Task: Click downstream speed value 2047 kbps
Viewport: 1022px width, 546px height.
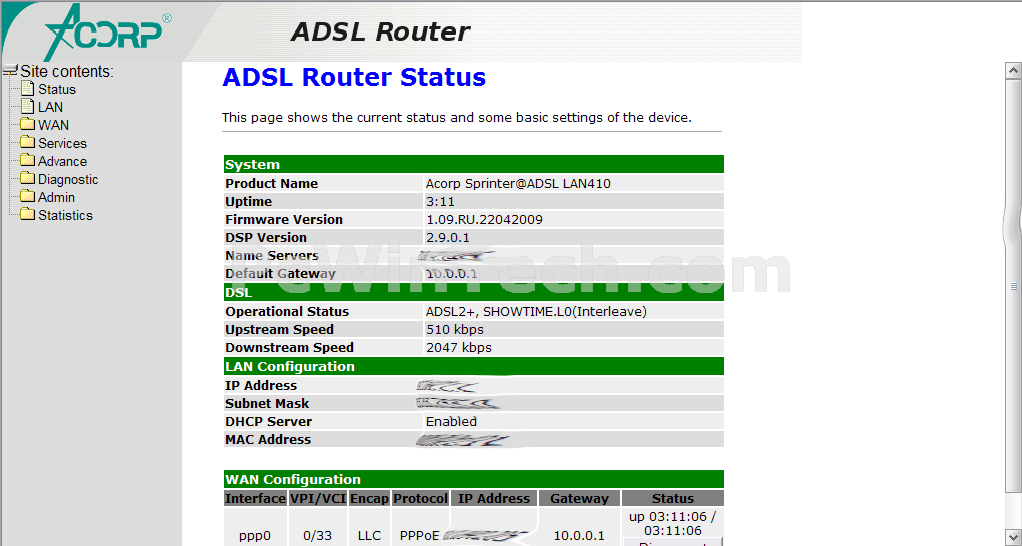Action: point(458,348)
